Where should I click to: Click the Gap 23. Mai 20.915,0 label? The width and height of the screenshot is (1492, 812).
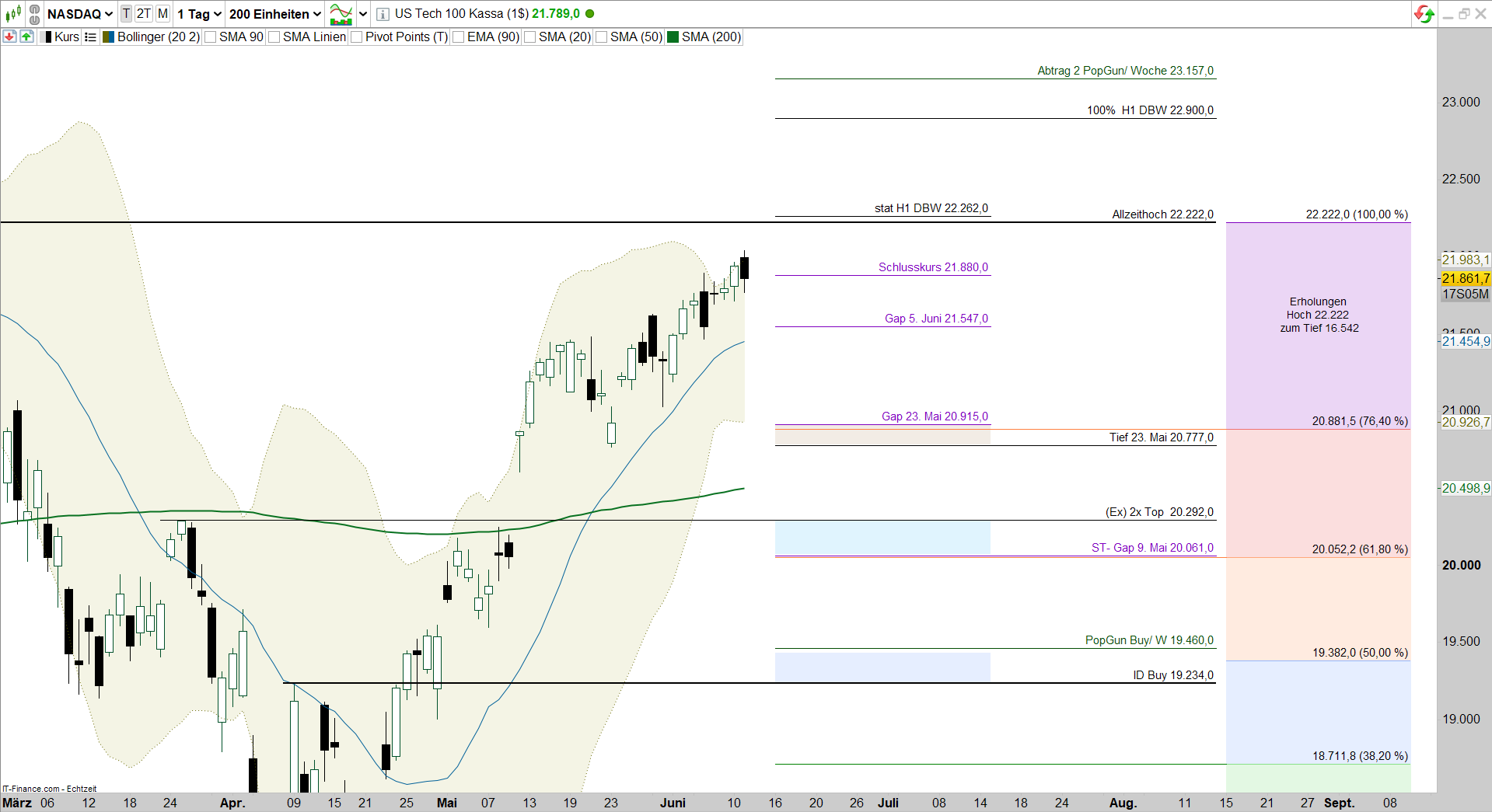(935, 416)
